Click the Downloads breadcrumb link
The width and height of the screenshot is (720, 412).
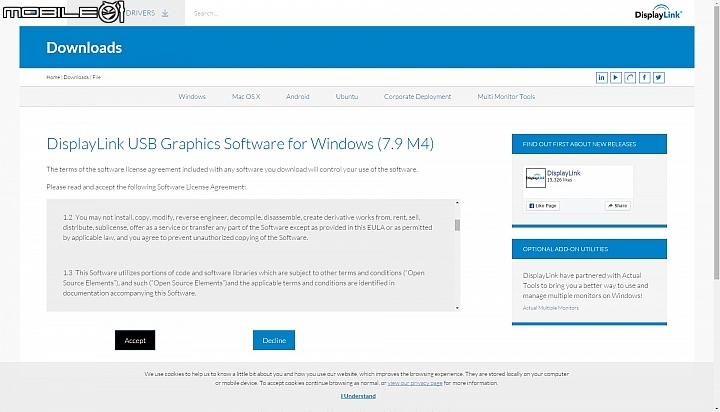76,77
